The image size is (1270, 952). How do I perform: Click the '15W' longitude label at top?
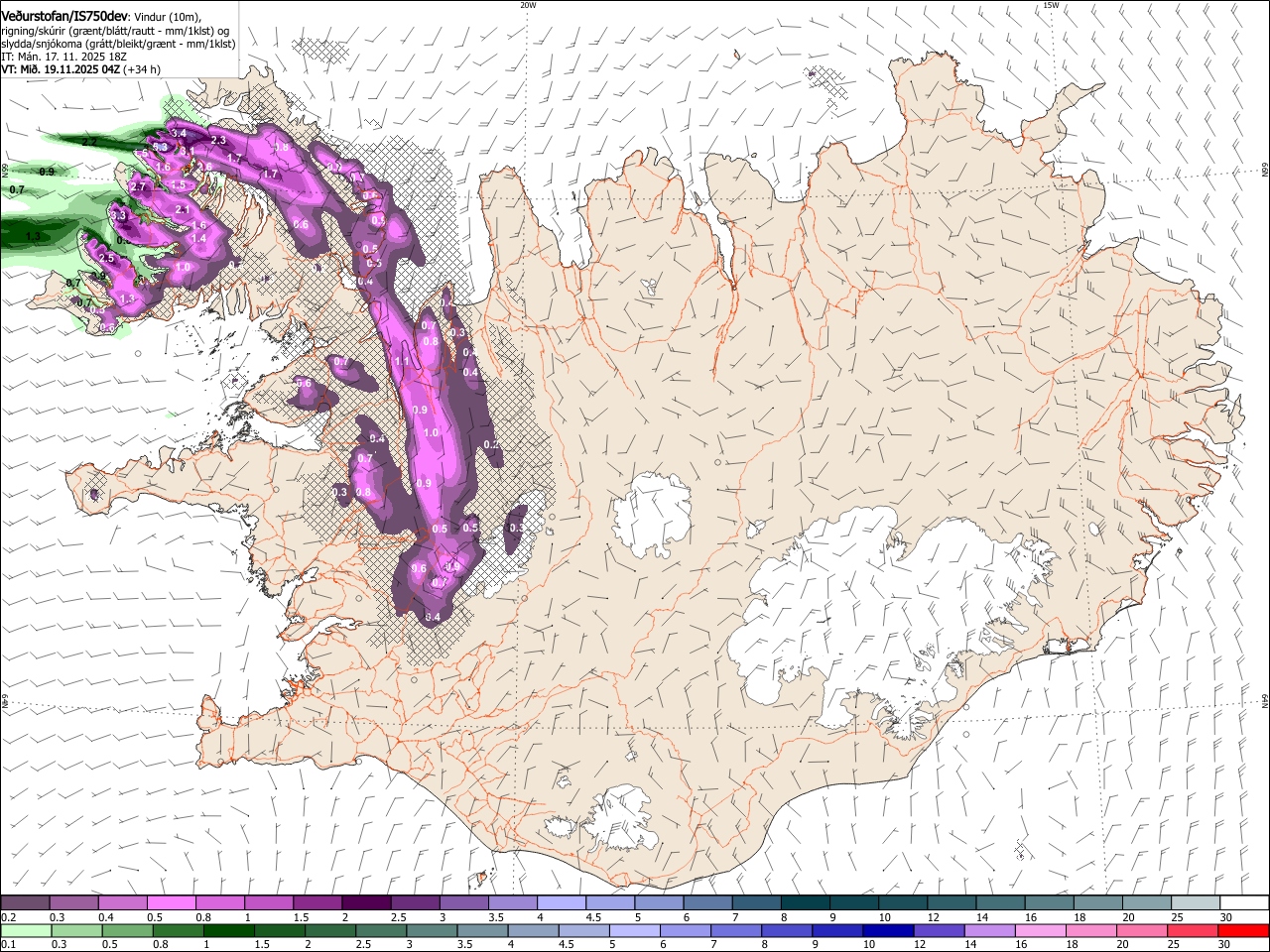pos(1051,5)
